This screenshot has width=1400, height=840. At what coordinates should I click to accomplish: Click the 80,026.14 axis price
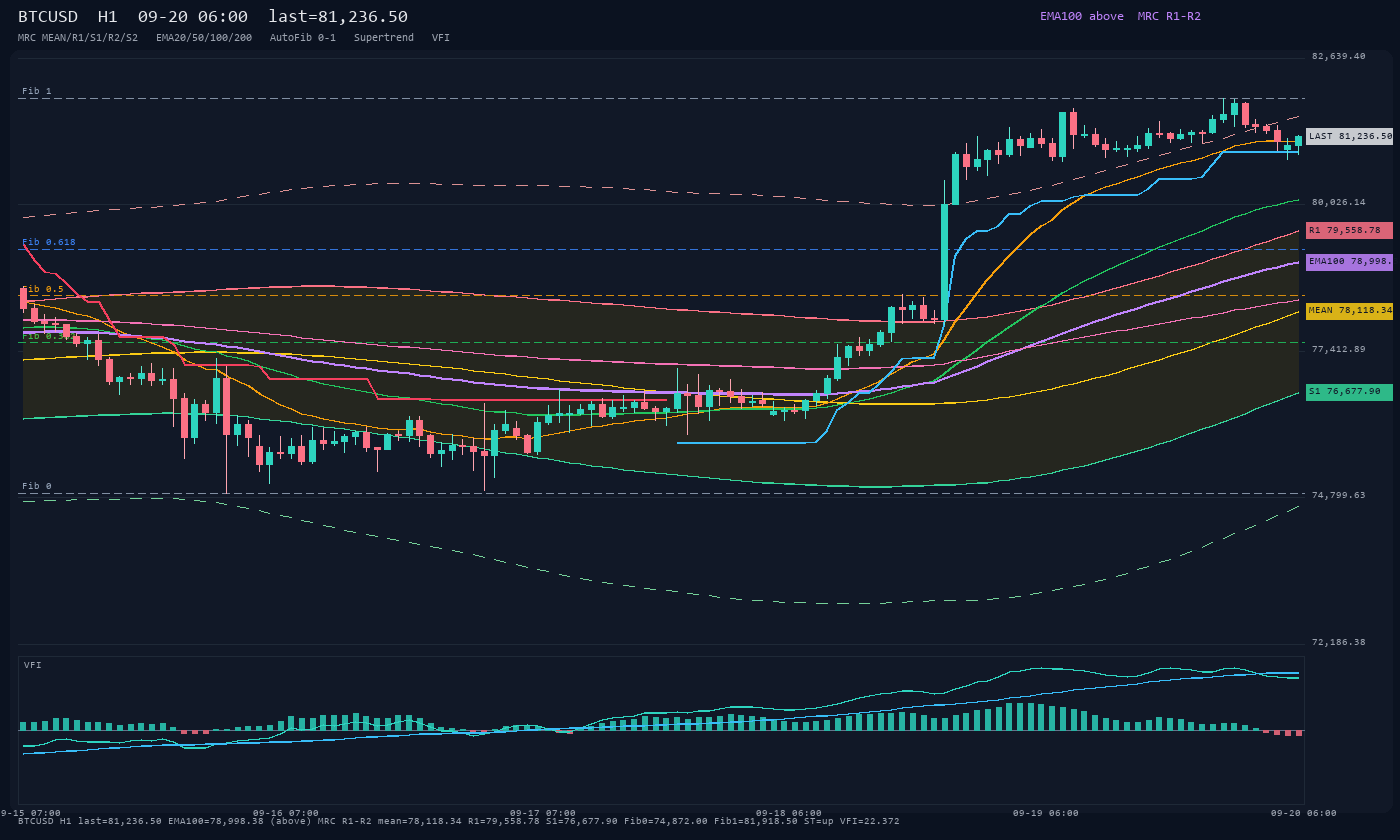(x=1338, y=202)
